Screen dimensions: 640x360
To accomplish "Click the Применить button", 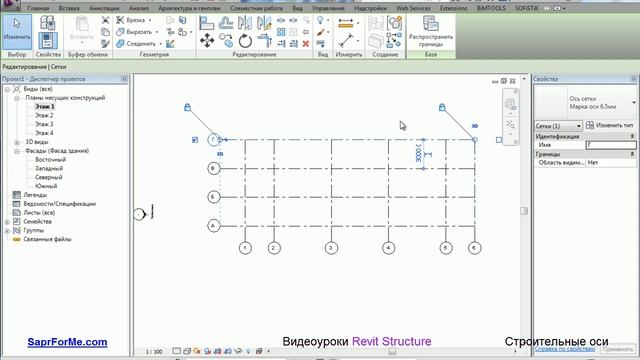I will pyautogui.click(x=618, y=349).
